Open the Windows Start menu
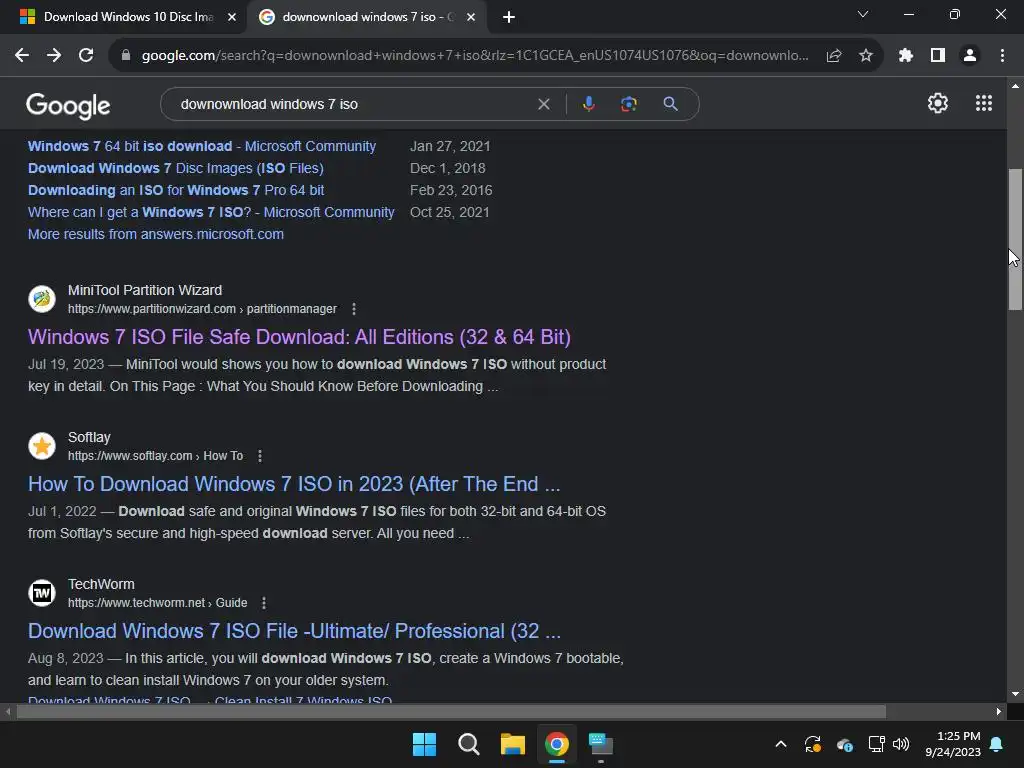Image resolution: width=1024 pixels, height=768 pixels. 424,744
